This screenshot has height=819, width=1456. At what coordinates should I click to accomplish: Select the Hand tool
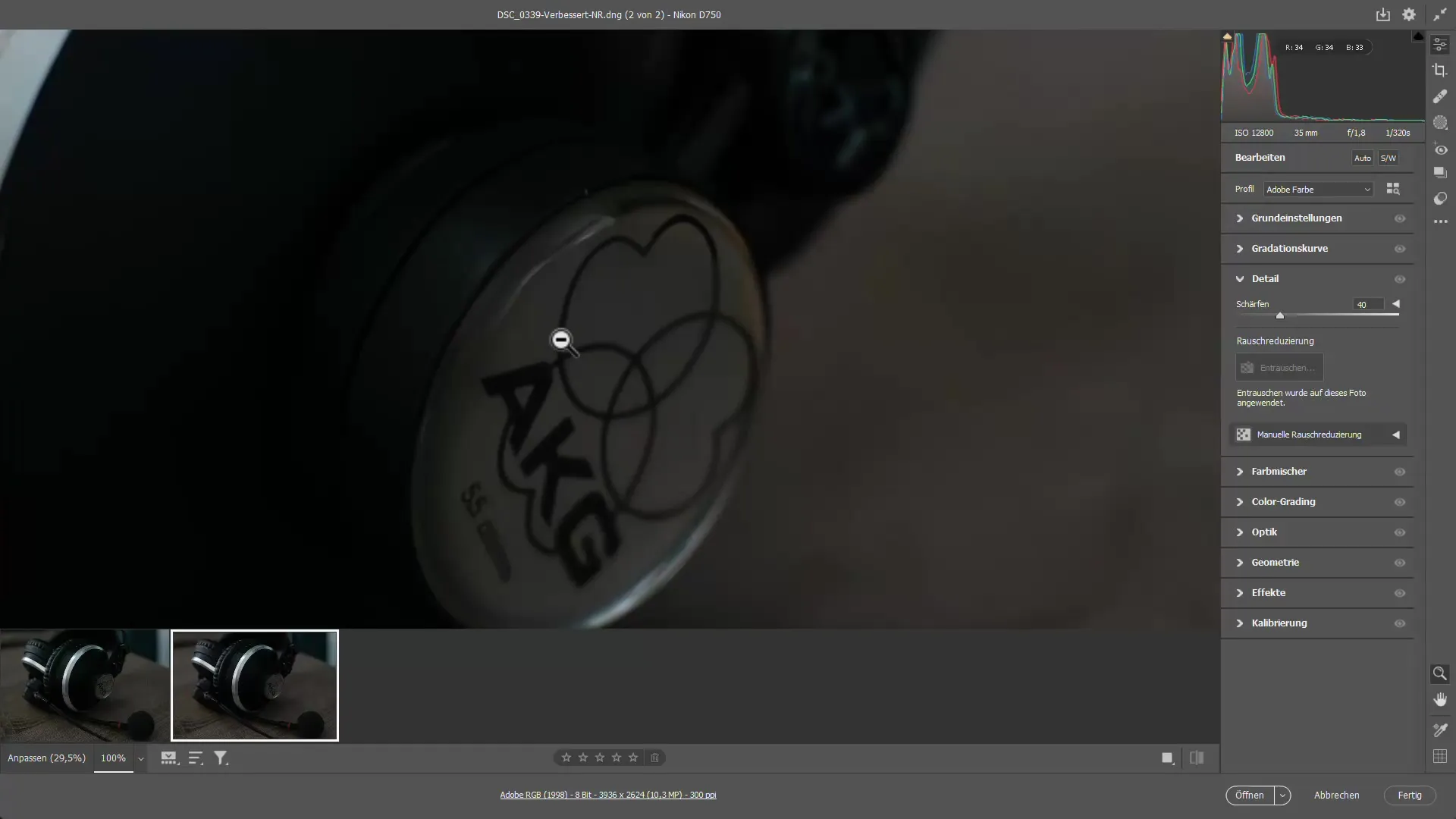(x=1440, y=699)
